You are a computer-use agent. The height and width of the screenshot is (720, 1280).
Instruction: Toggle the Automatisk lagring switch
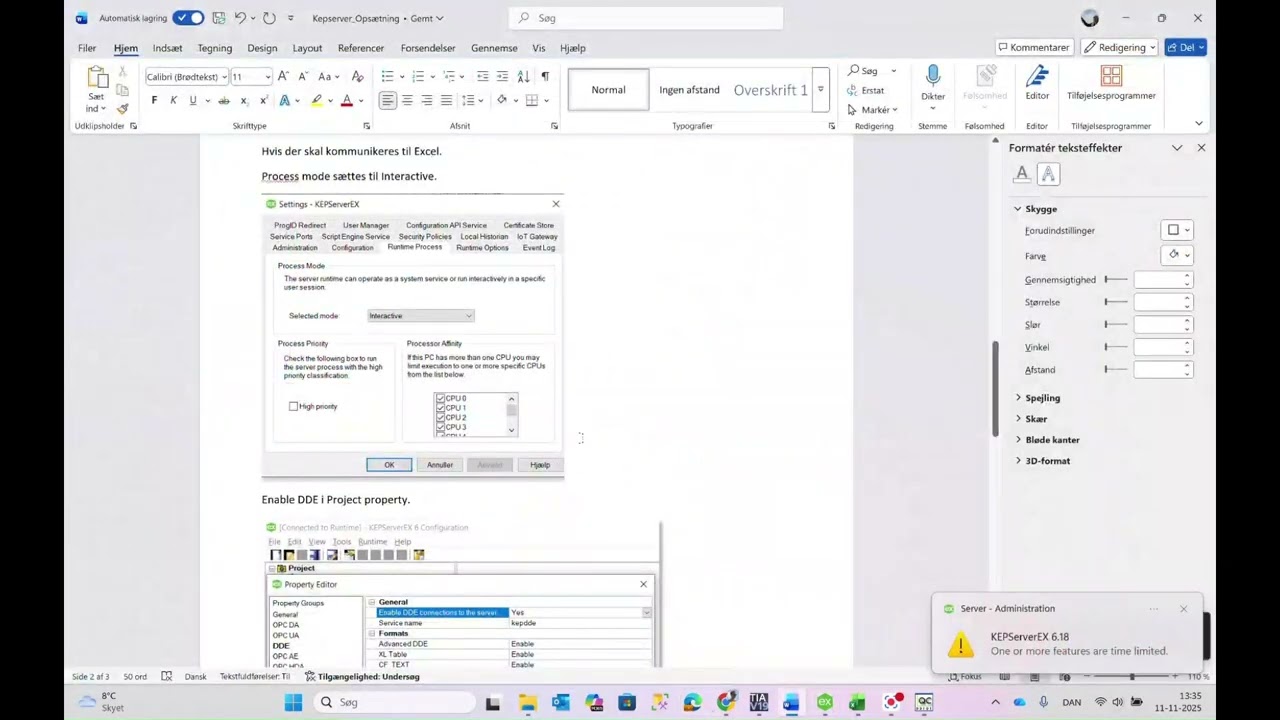click(188, 18)
